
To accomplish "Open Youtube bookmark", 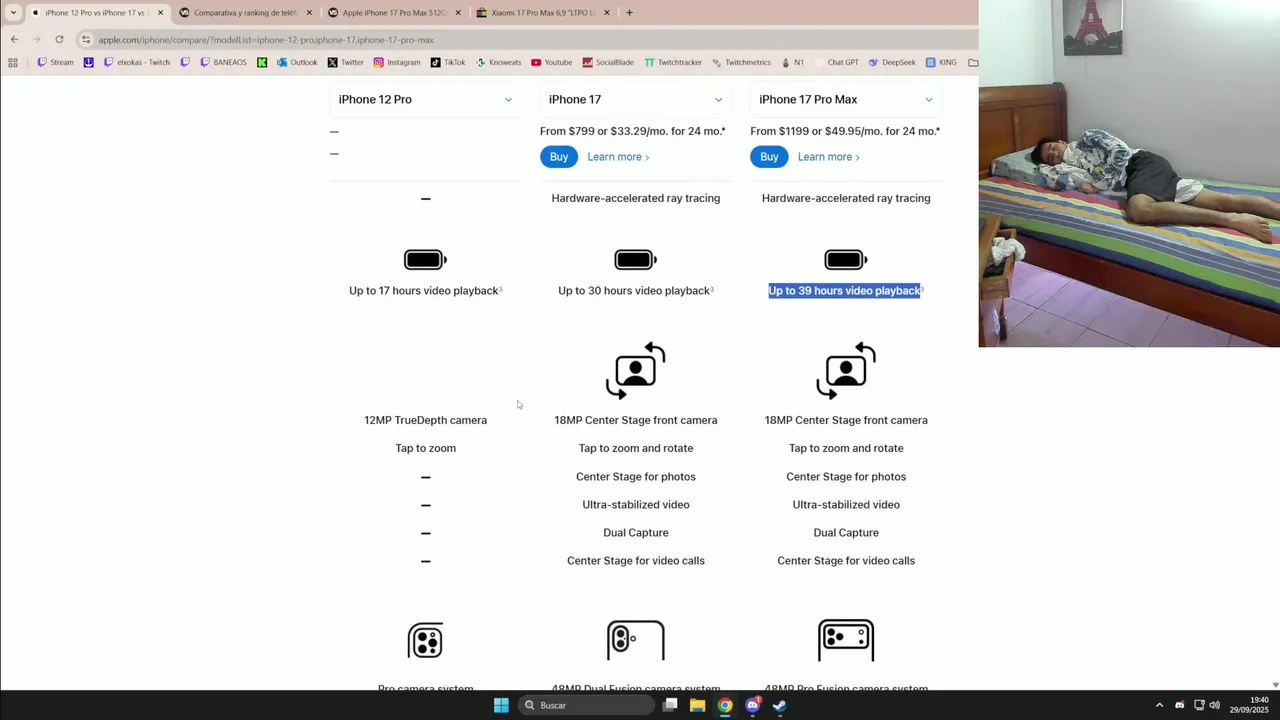I will [552, 62].
